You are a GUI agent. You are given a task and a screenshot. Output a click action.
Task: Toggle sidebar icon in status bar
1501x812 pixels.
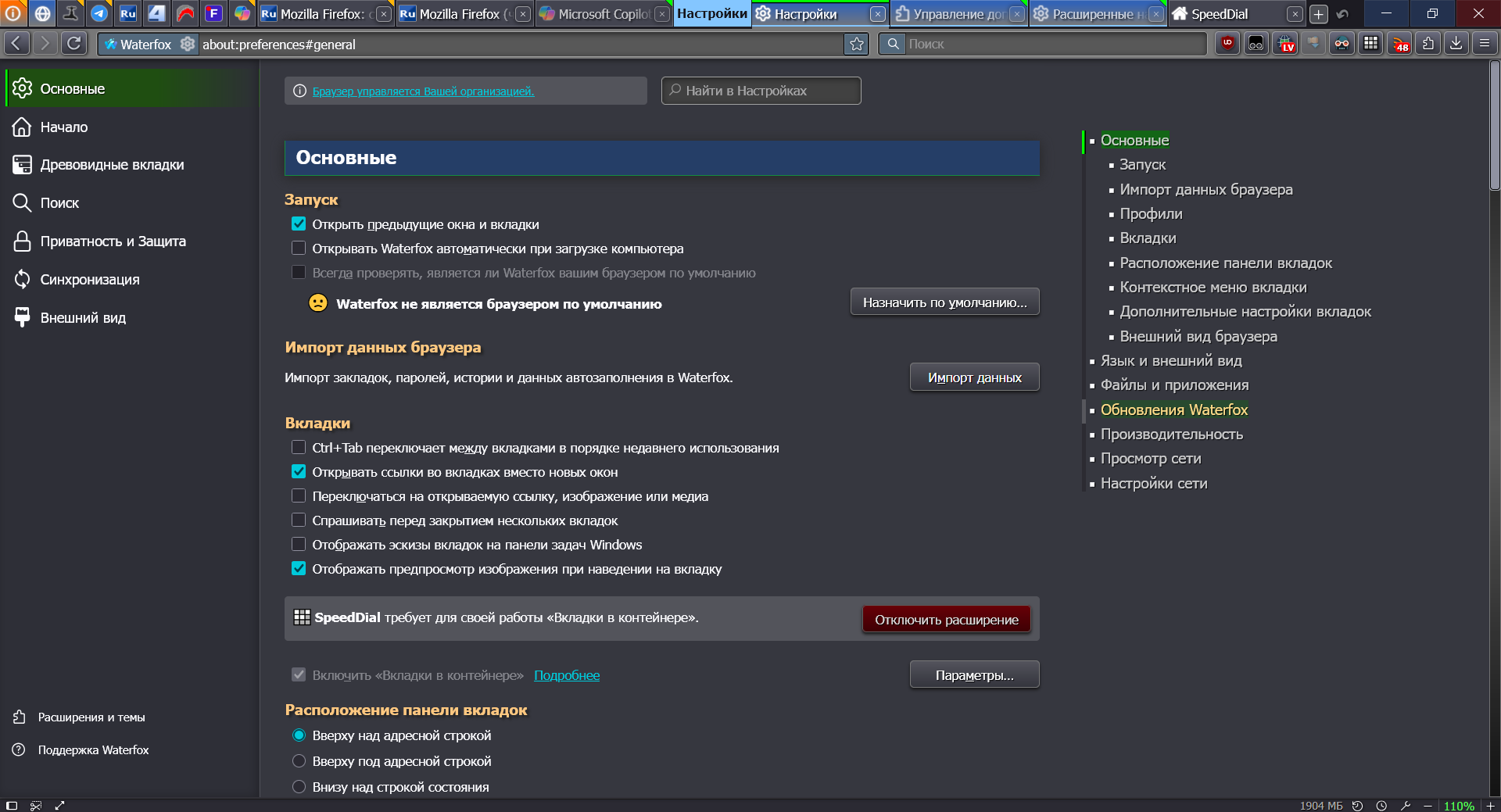tap(12, 806)
